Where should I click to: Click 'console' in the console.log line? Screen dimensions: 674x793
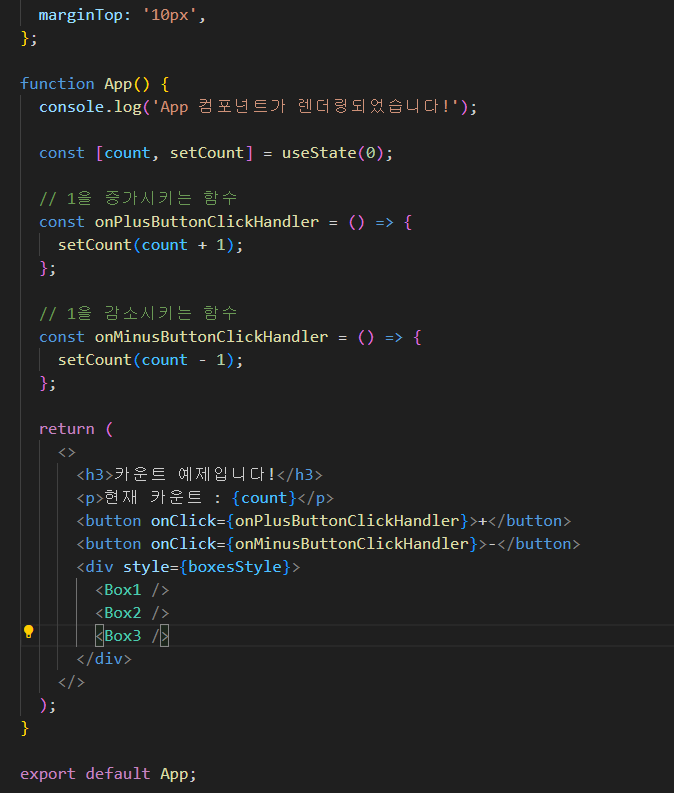coord(72,107)
